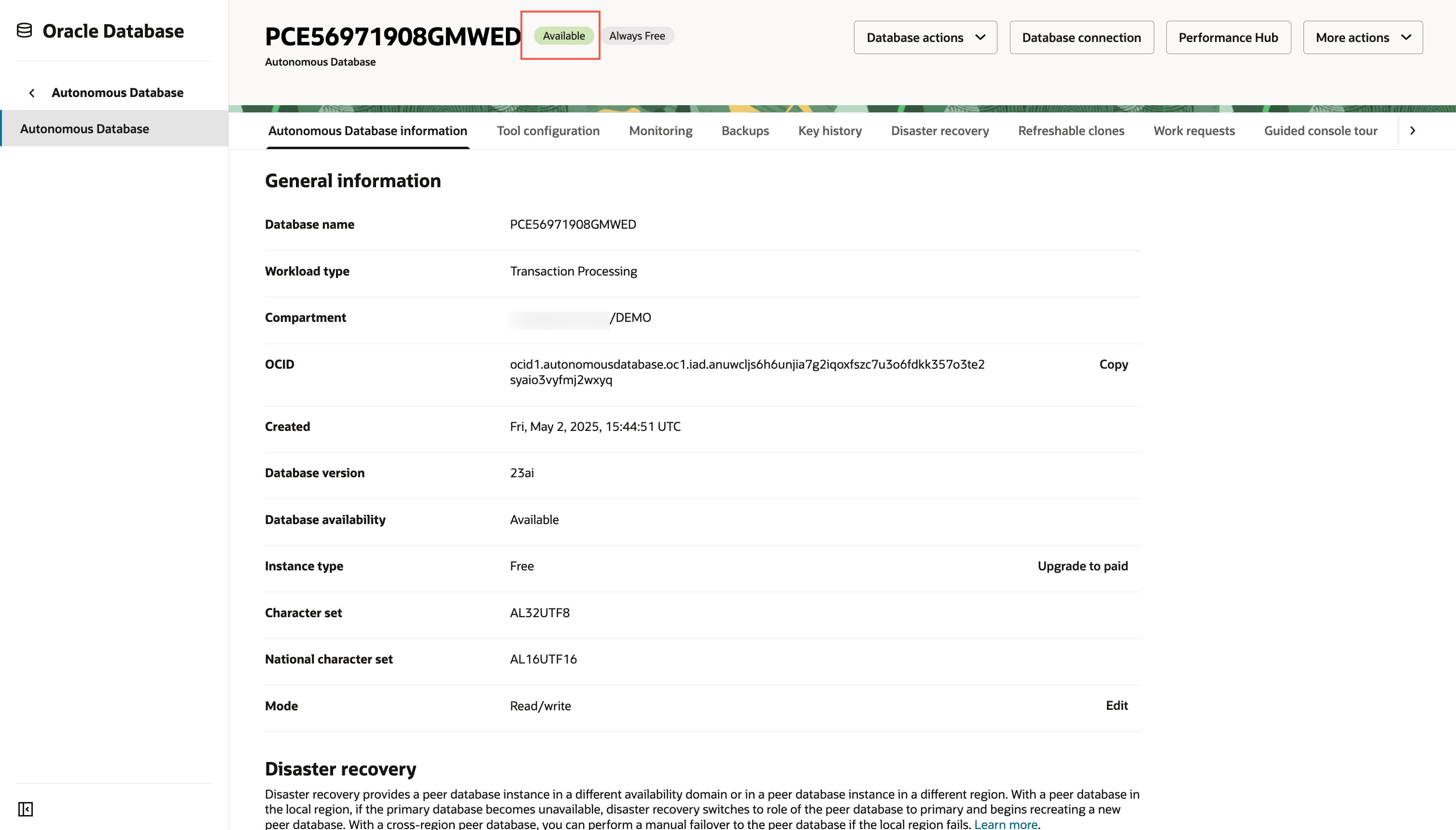Copy the database OCID

(x=1113, y=365)
